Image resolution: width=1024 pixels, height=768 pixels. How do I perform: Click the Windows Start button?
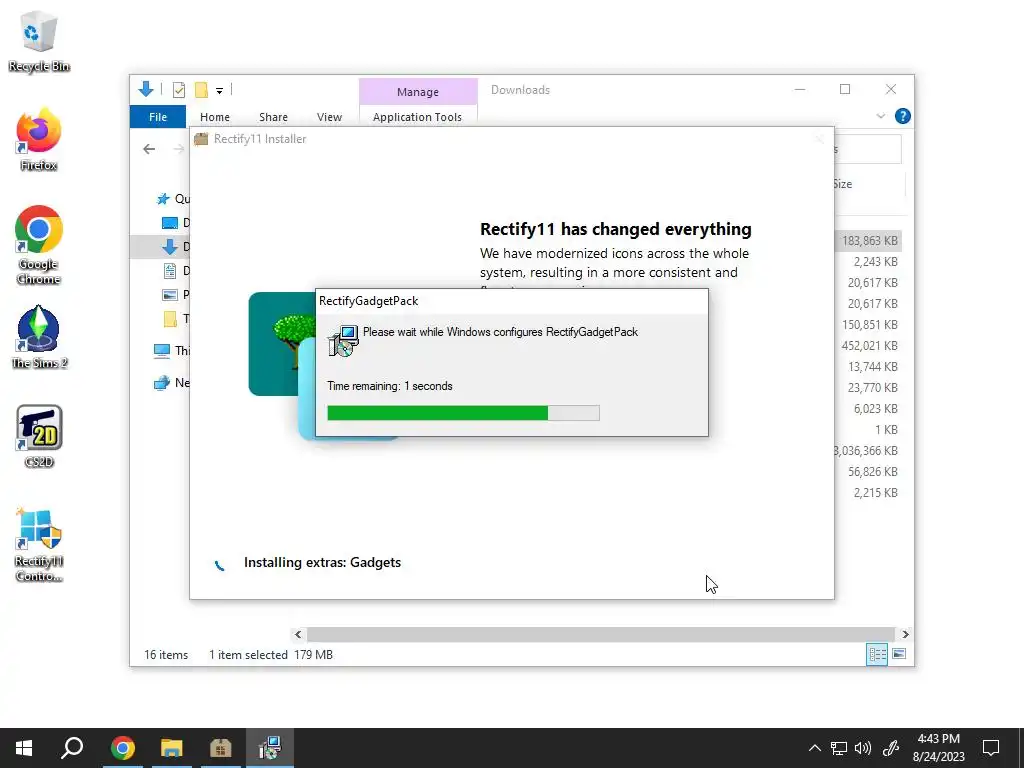(24, 748)
